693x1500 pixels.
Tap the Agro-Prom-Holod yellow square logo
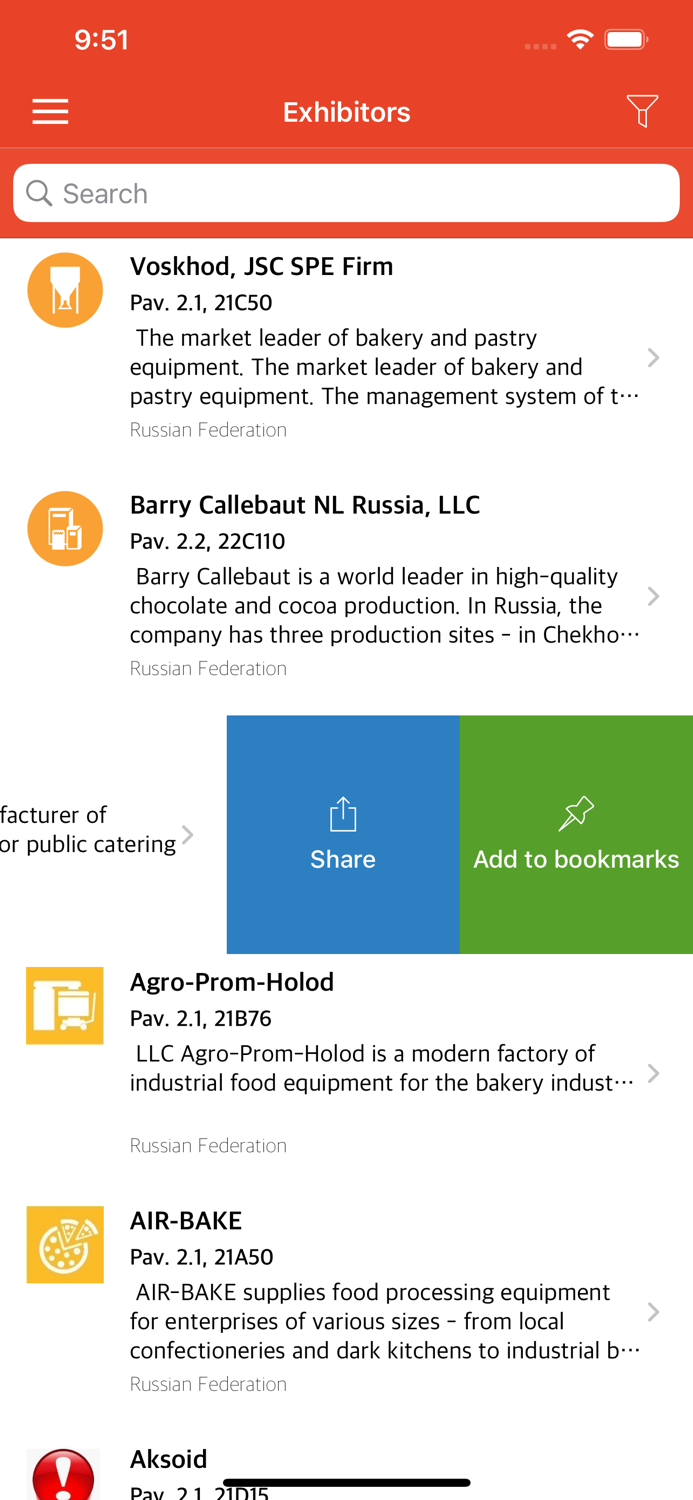click(x=65, y=1006)
